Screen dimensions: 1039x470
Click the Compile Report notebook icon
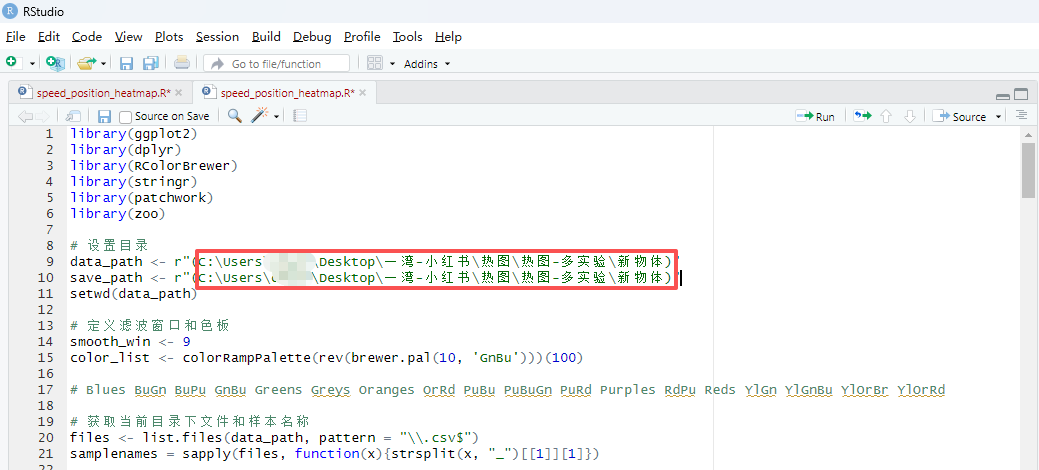click(300, 116)
